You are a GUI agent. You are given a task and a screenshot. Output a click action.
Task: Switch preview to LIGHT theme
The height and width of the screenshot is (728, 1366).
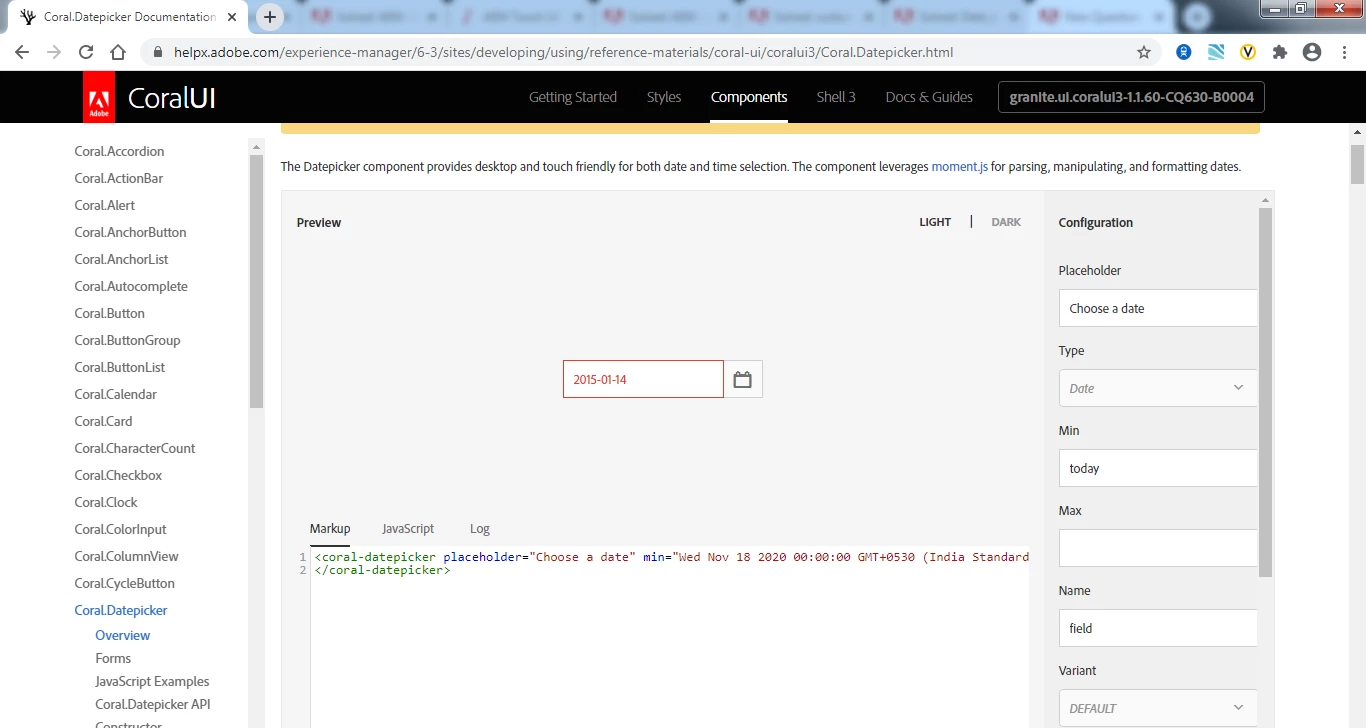point(935,222)
